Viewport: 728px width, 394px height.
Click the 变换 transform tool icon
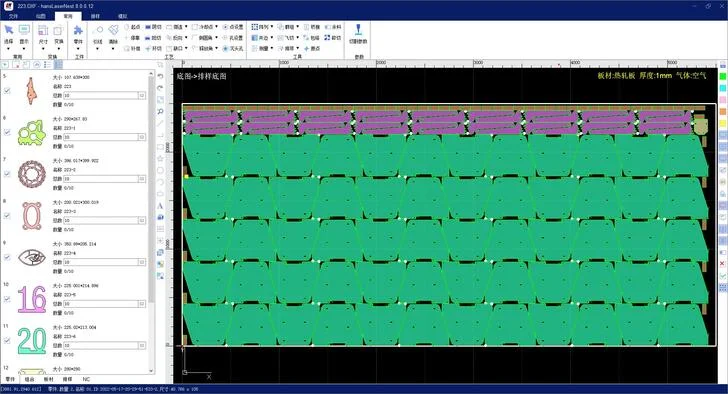click(58, 31)
